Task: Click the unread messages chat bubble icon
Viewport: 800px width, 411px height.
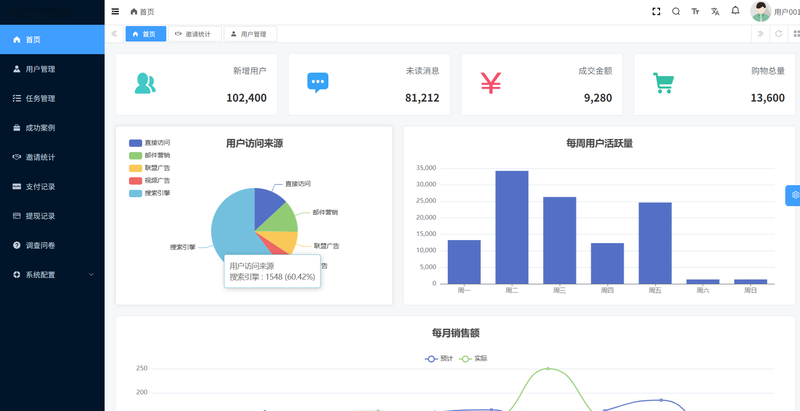Action: pyautogui.click(x=318, y=83)
